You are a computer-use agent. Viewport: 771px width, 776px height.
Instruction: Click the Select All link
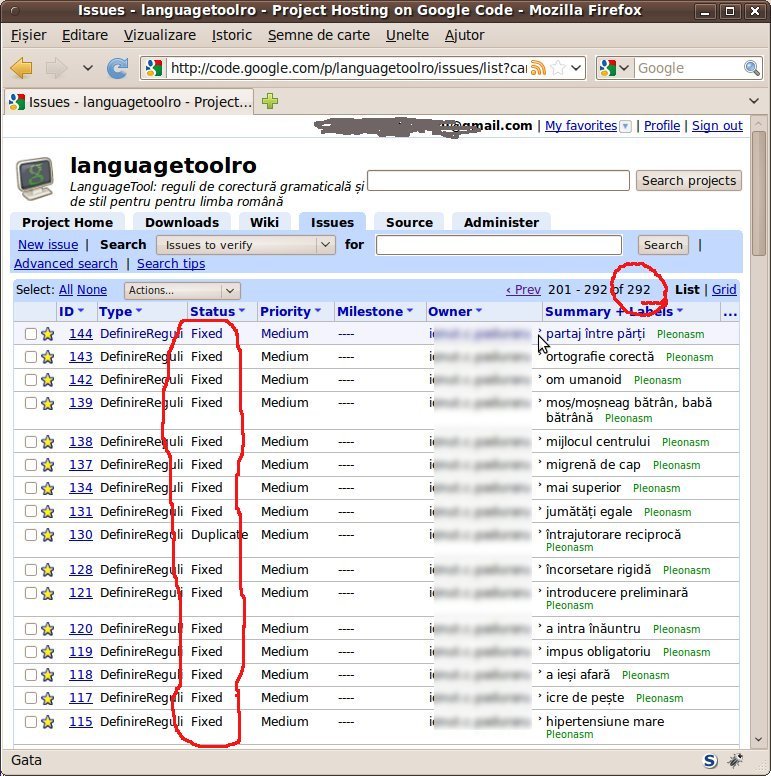tap(66, 290)
